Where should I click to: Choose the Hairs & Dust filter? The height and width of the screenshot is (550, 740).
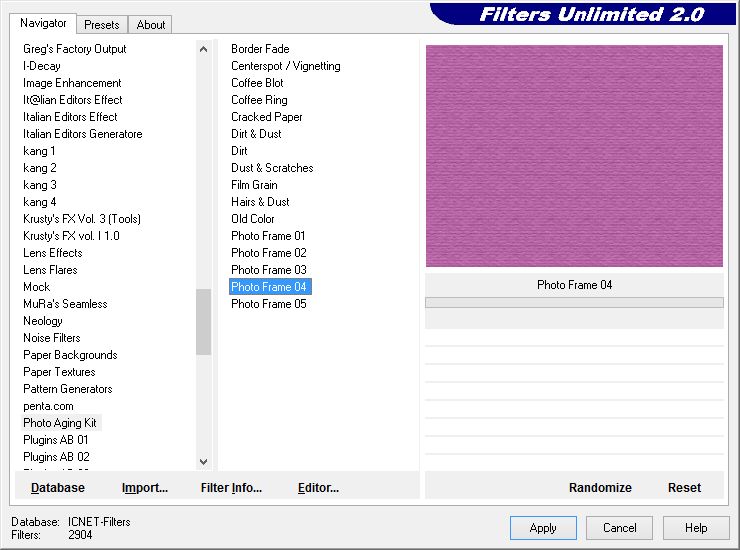pos(260,202)
